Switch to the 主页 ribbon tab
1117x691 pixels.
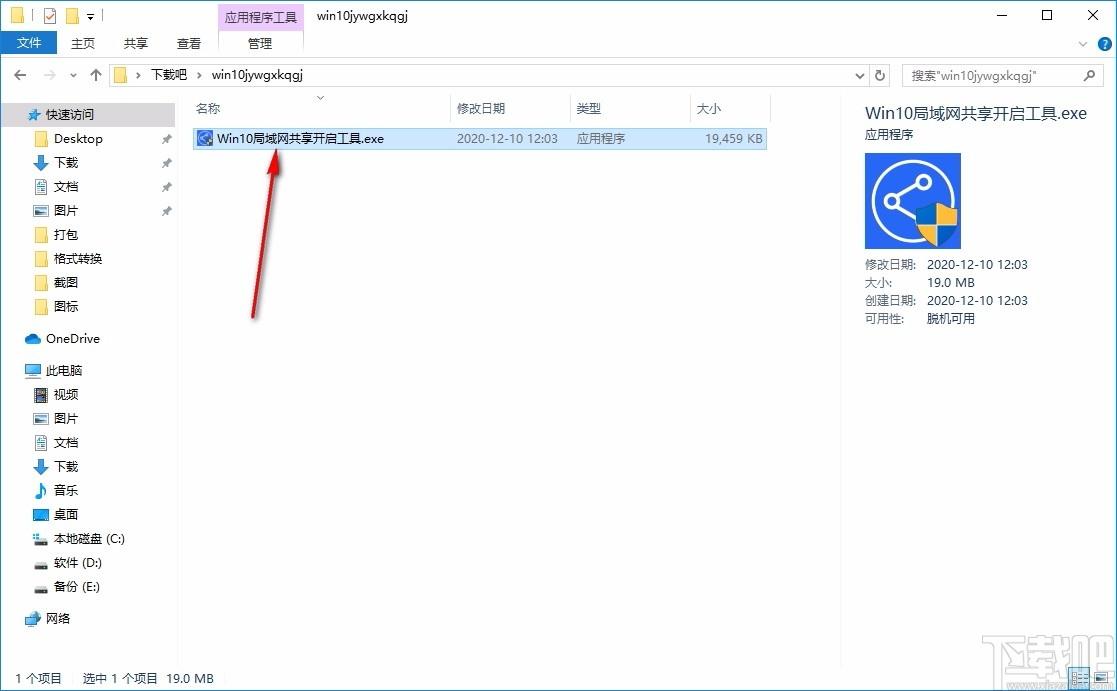(83, 43)
